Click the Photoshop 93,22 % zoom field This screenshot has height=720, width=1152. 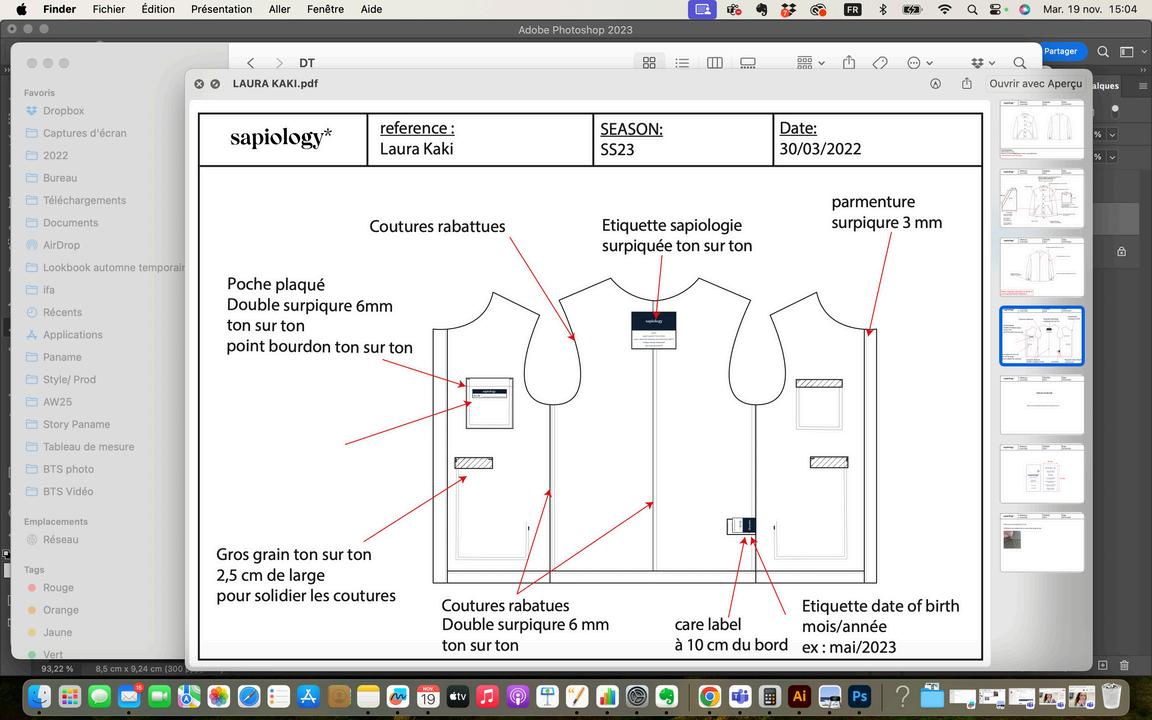tap(57, 669)
